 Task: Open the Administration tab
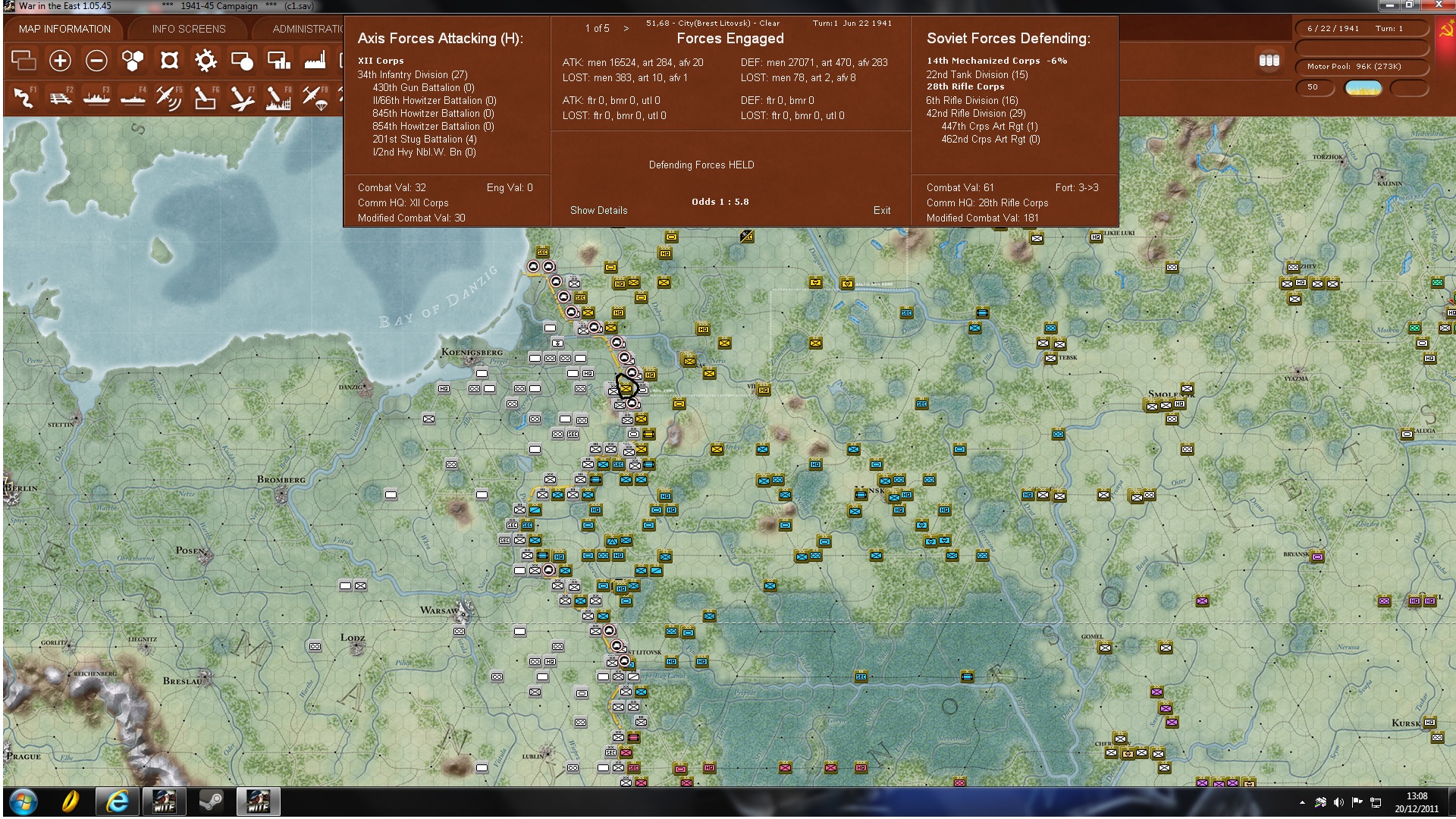point(307,29)
